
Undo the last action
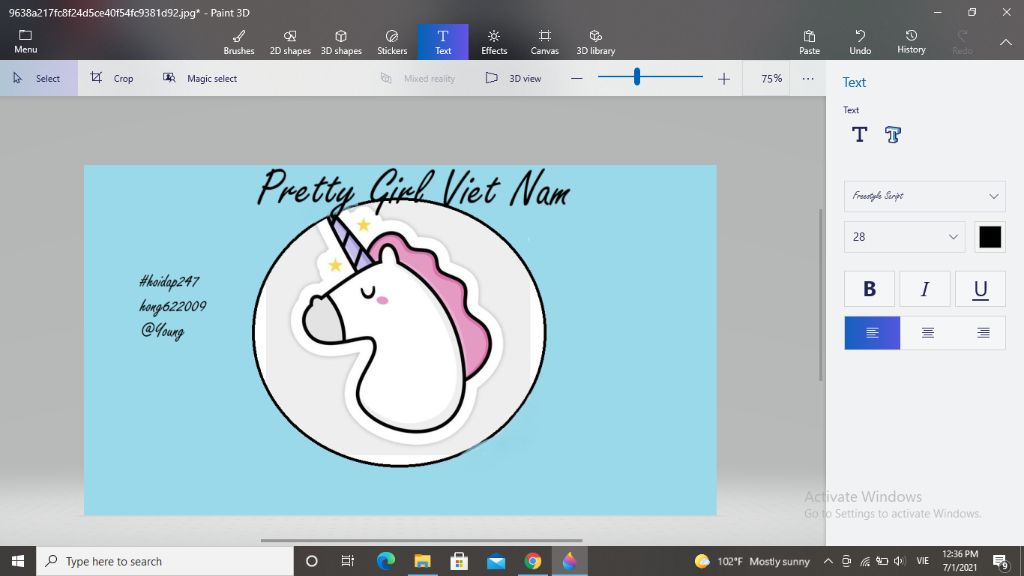pyautogui.click(x=860, y=42)
